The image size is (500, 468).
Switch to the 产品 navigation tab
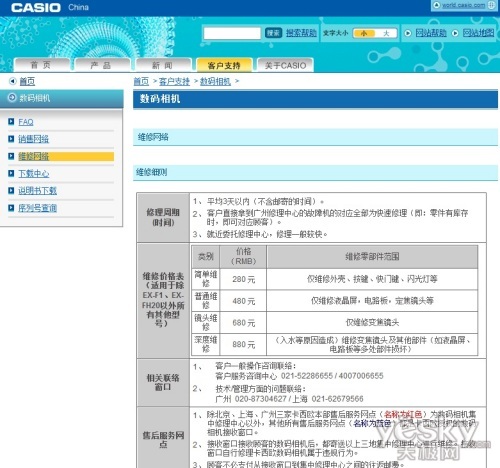tap(102, 65)
